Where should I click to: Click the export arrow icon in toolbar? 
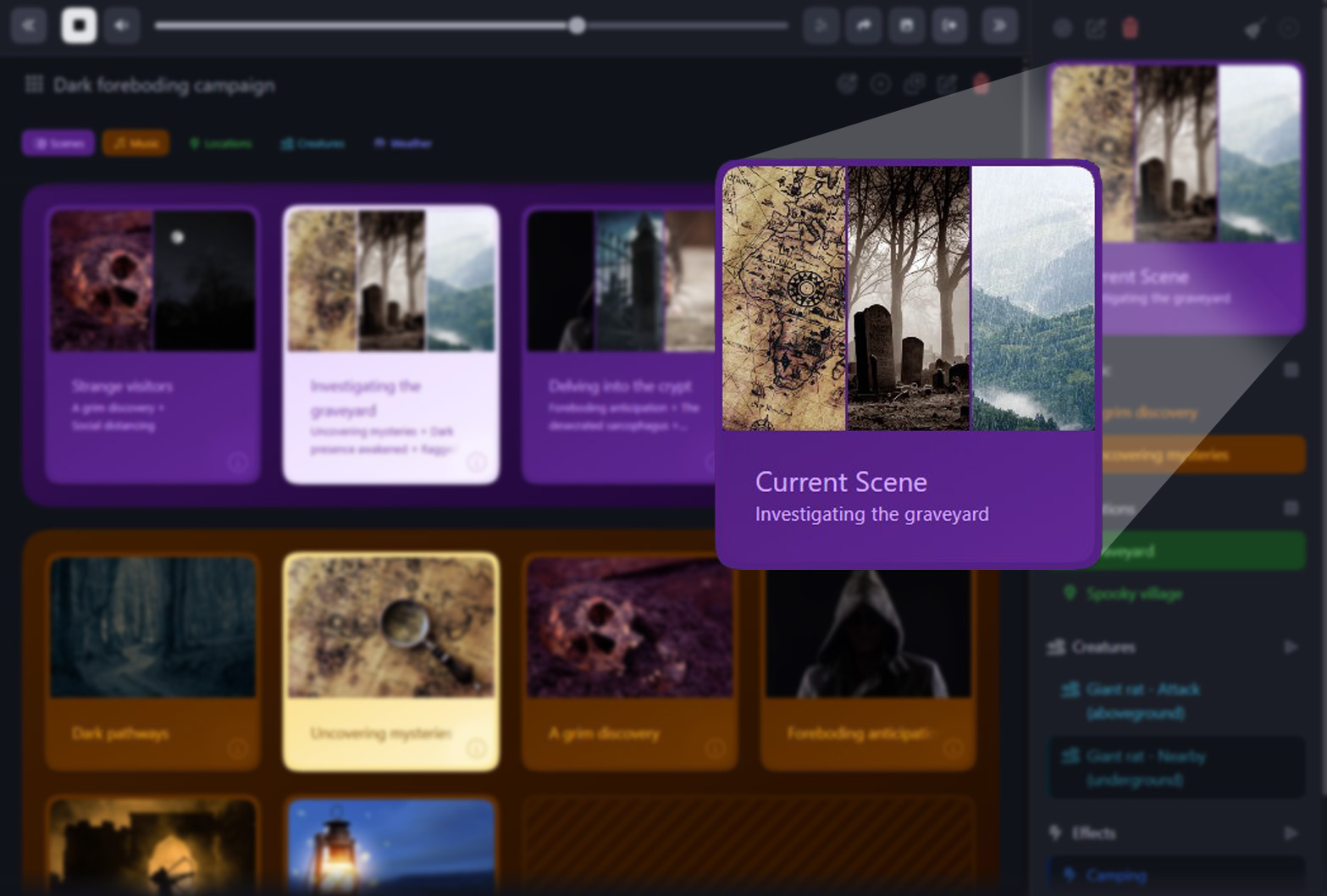click(950, 25)
